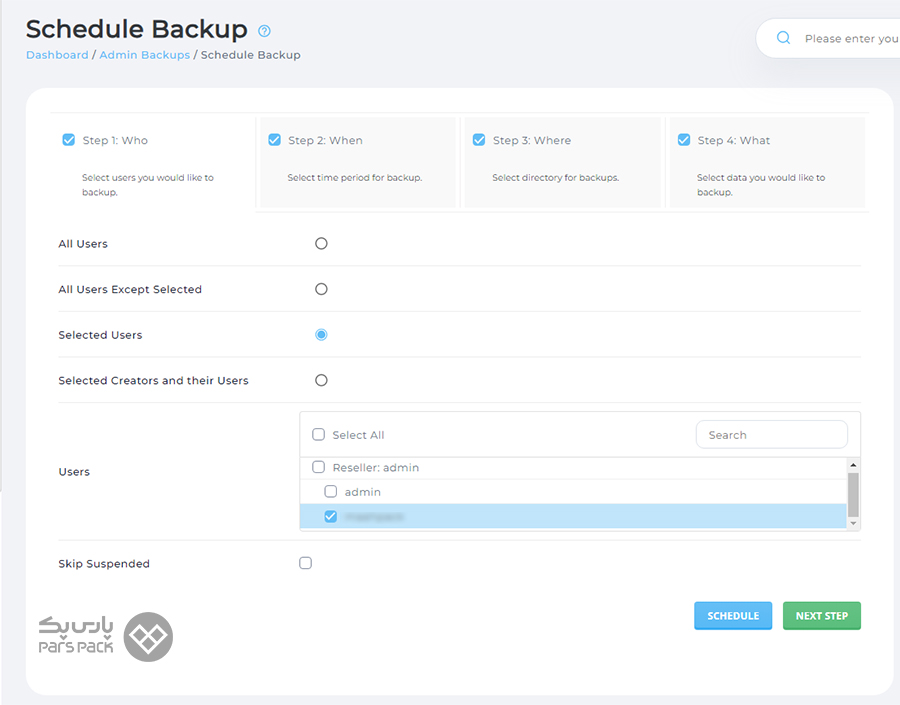Screen dimensions: 900x705
Task: Switch to Step 3: Where tab
Action: pyautogui.click(x=562, y=162)
